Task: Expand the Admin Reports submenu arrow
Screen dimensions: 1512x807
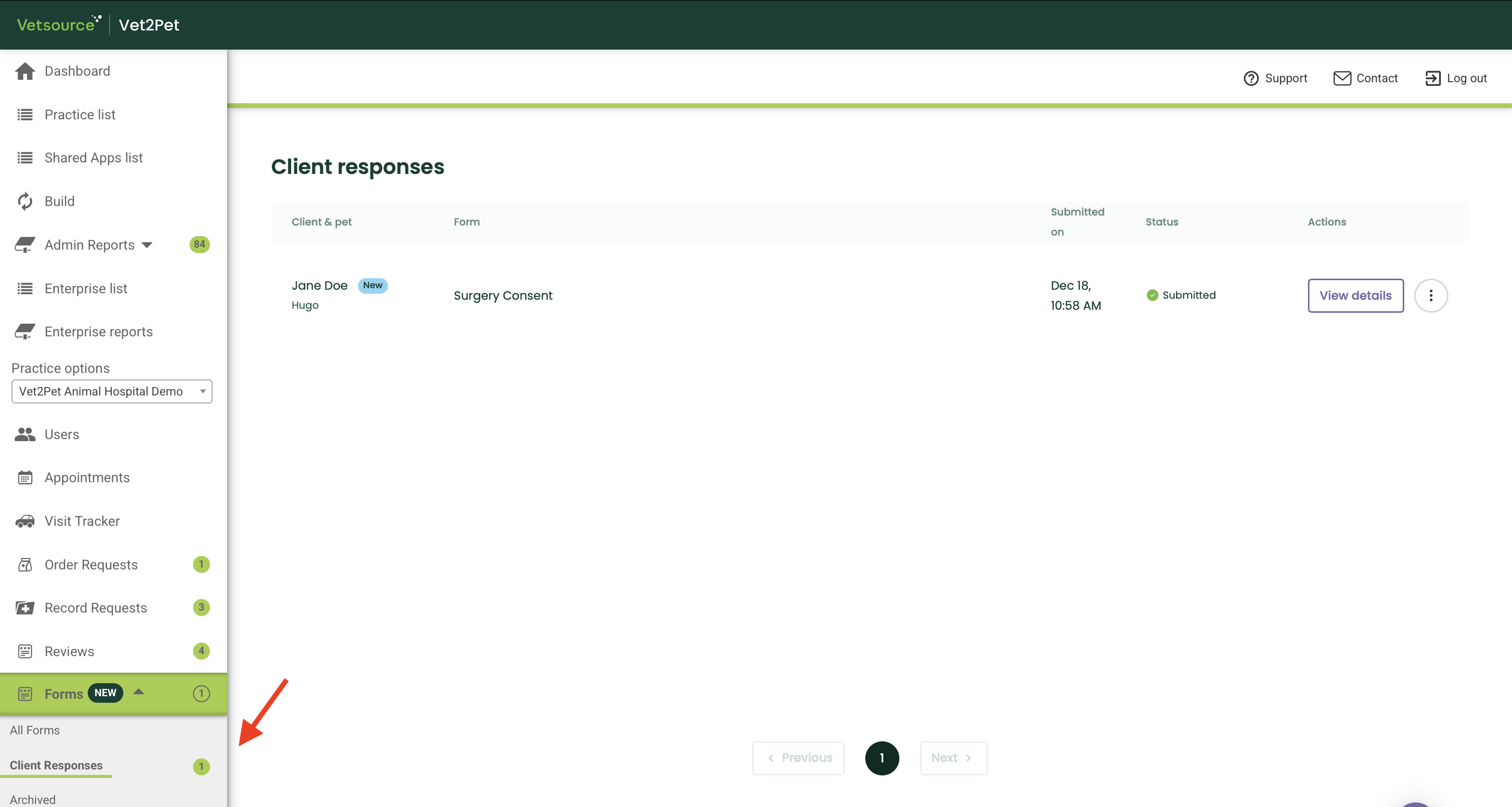Action: [147, 245]
